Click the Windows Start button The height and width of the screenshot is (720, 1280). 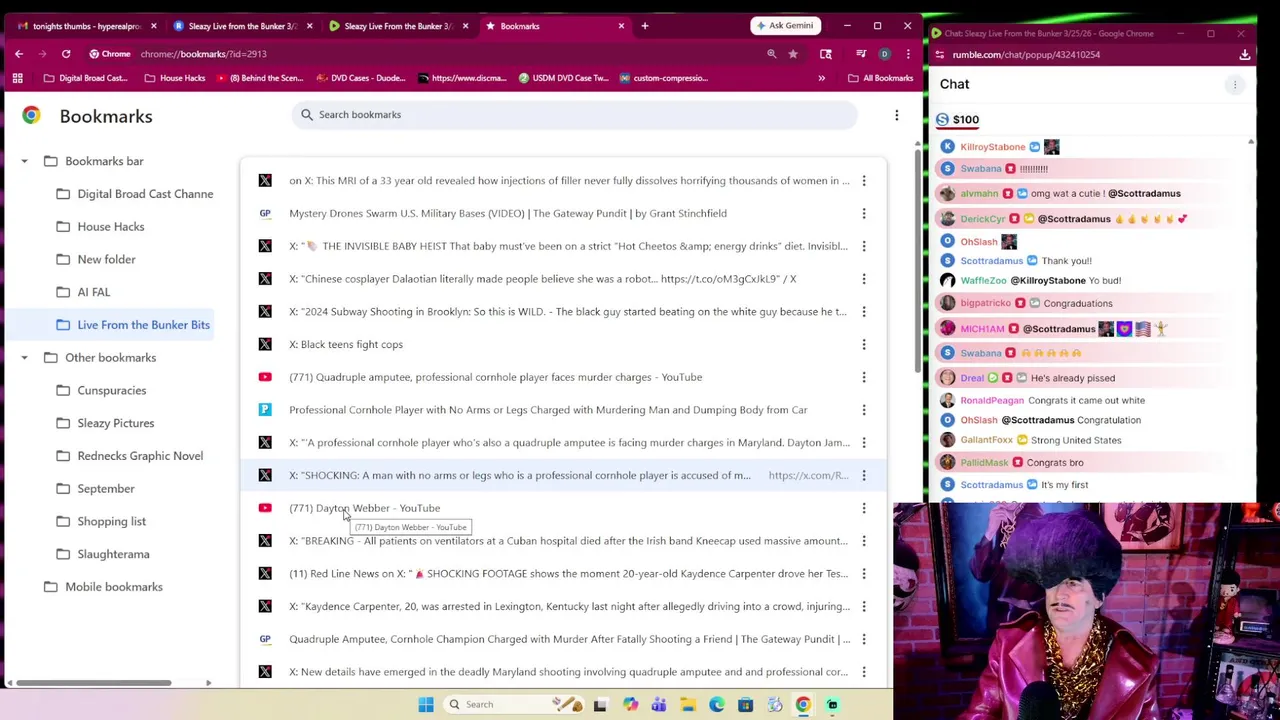[426, 704]
